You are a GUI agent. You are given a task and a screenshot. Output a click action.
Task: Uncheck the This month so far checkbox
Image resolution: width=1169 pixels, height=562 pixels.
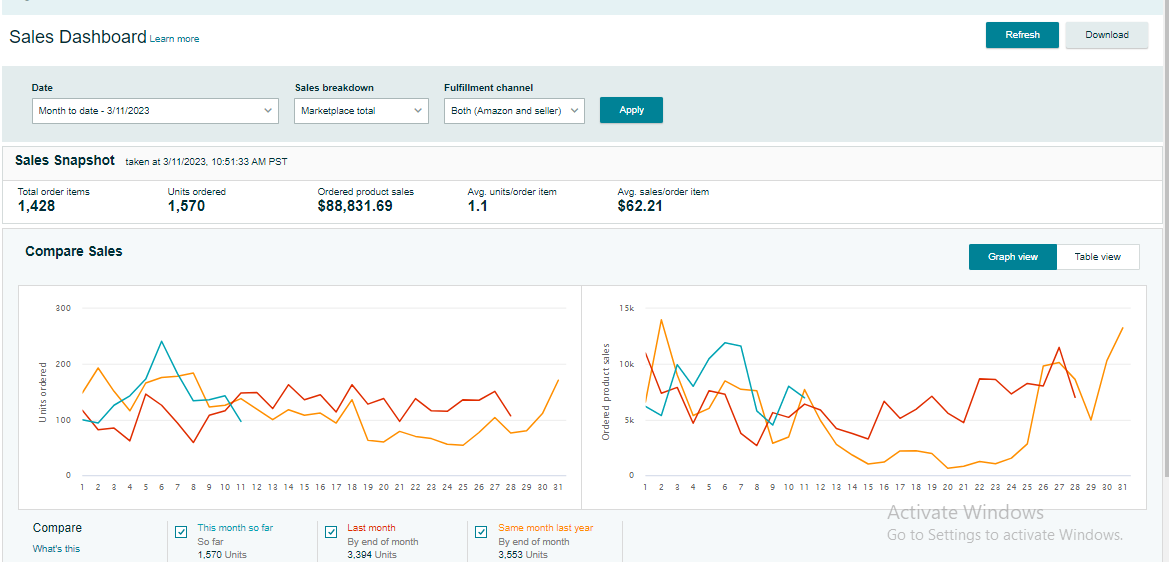181,532
